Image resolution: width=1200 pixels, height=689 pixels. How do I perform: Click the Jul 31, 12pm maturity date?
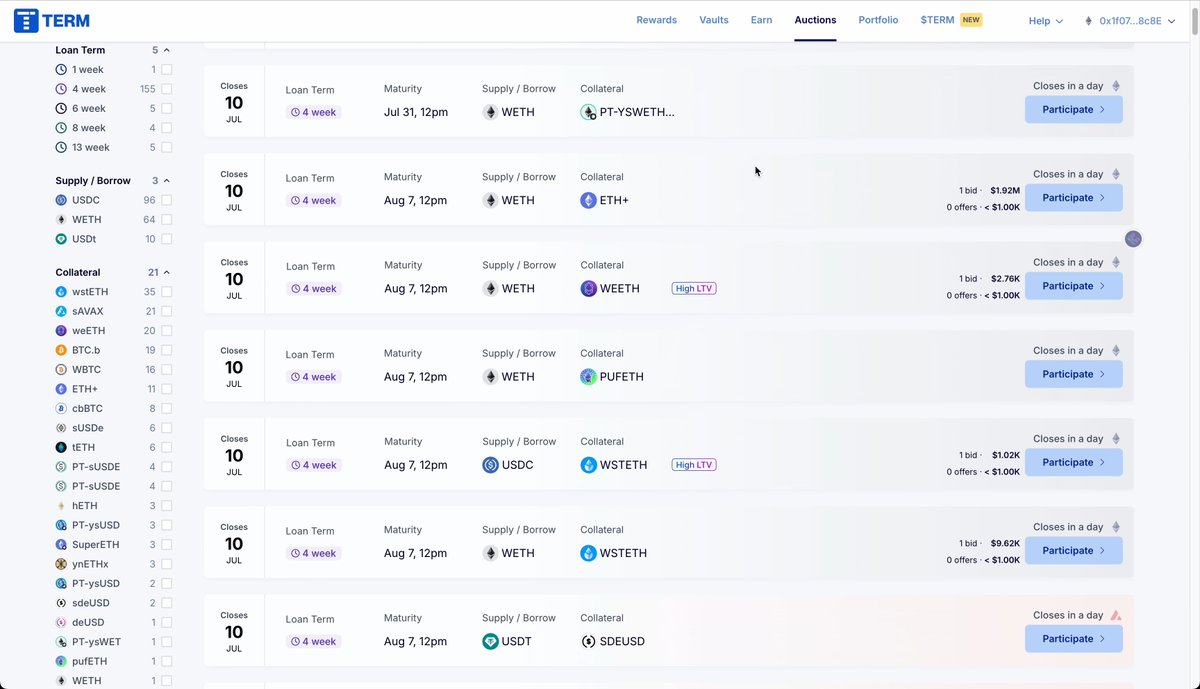[417, 112]
